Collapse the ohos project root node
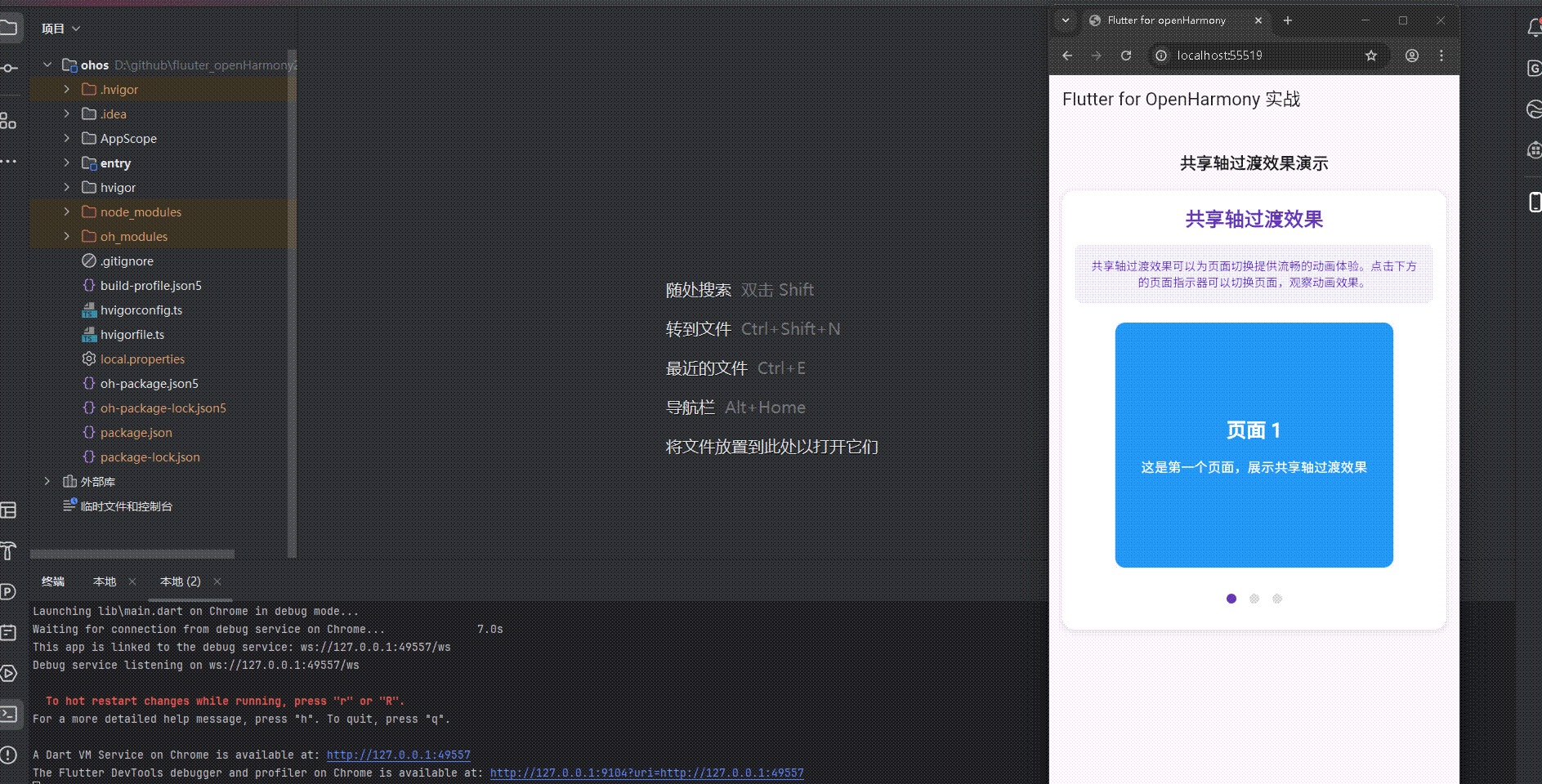This screenshot has height=784, width=1542. [47, 65]
